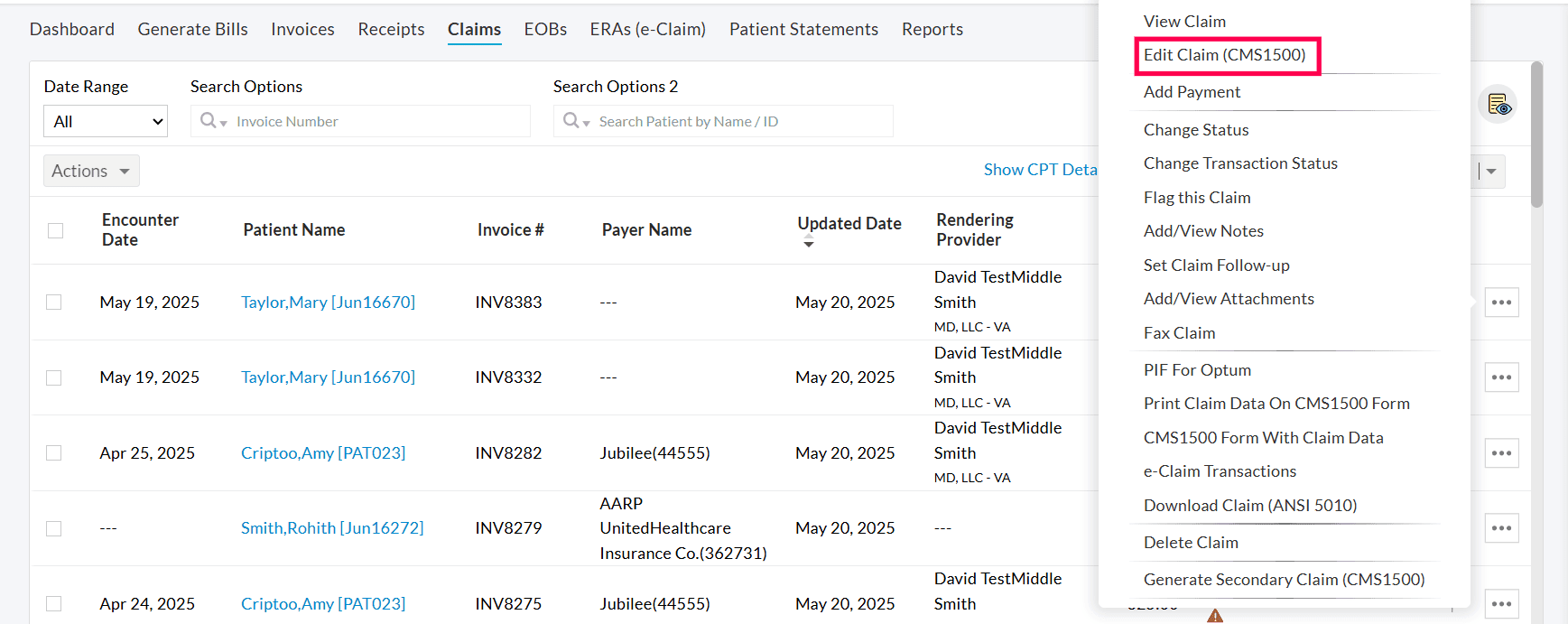Click the warning triangle icon at bottom

coord(1215,616)
